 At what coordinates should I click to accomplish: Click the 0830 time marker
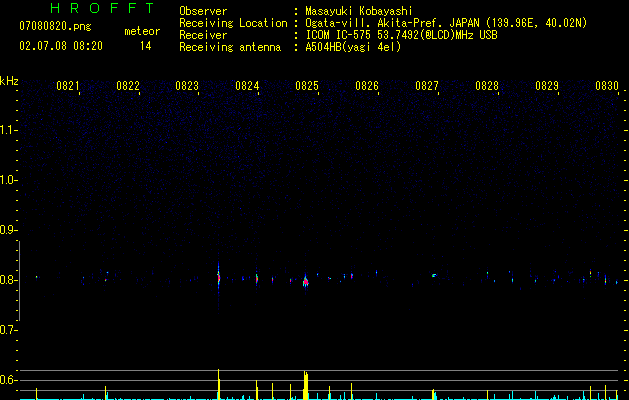[607, 86]
